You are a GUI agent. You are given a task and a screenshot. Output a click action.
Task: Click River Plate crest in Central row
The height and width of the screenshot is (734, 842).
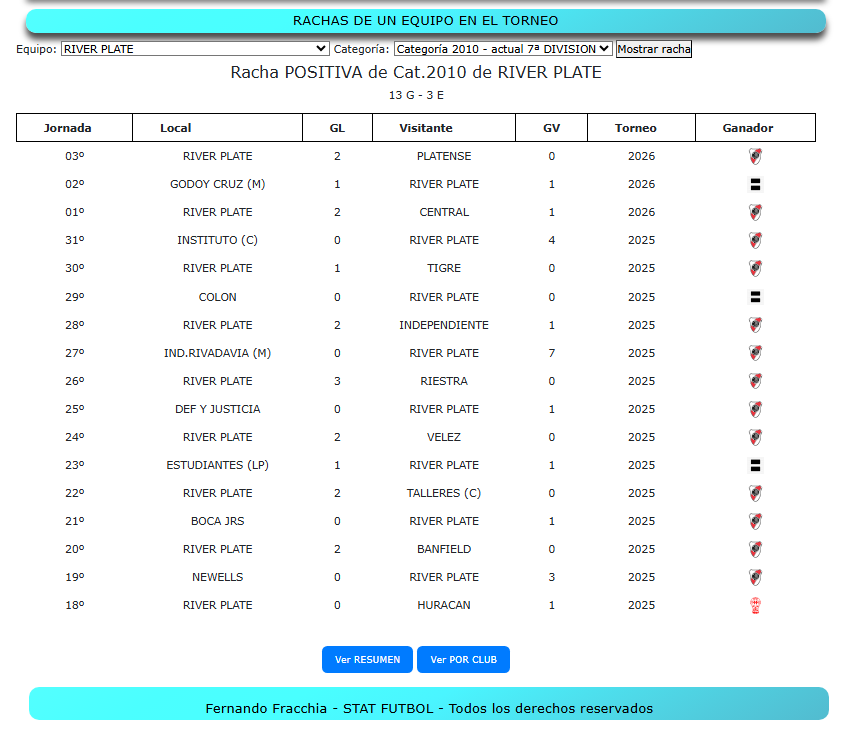pyautogui.click(x=755, y=212)
